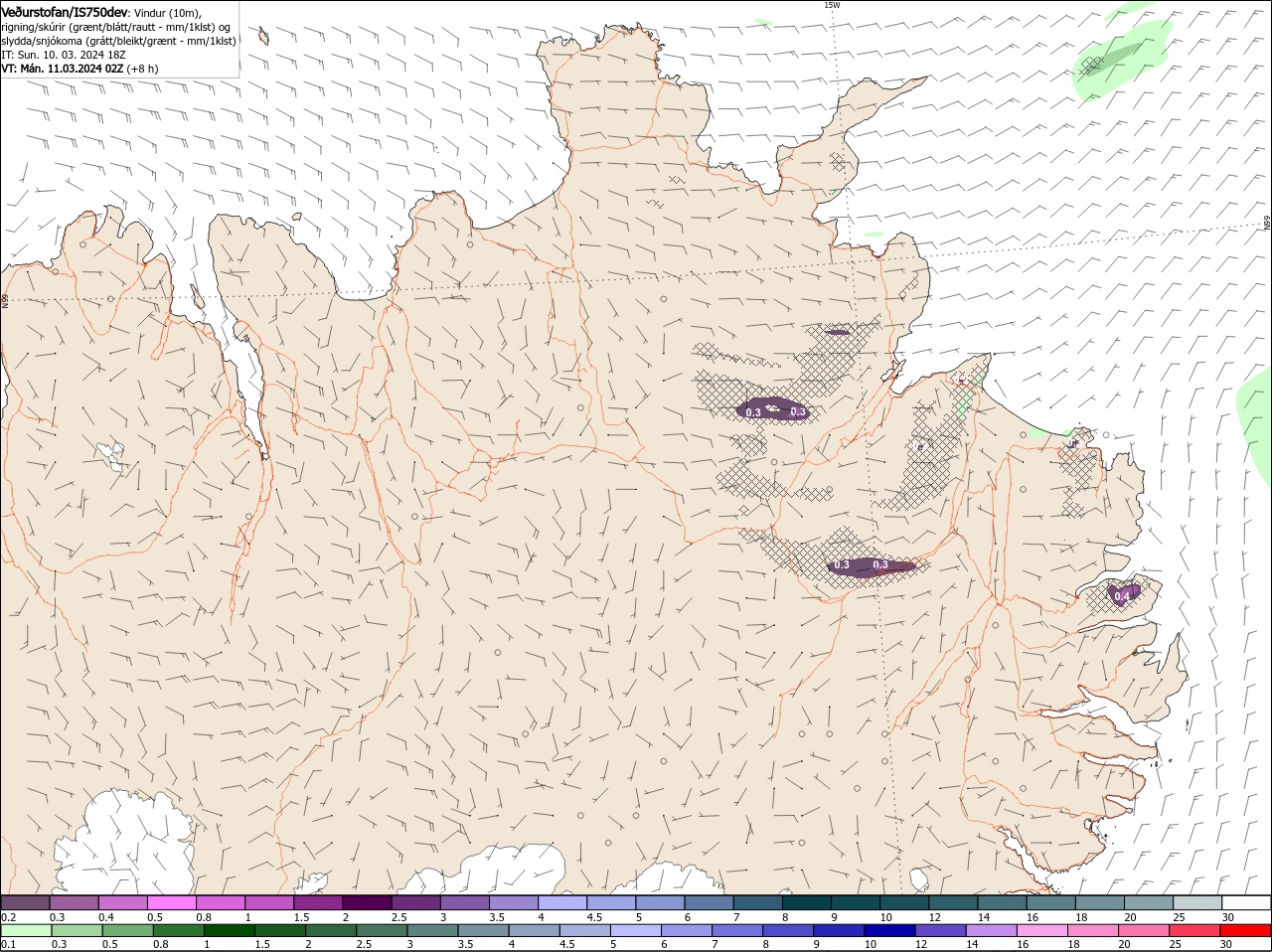
Task: Select the white swatch after 30 in top row
Action: [1246, 902]
